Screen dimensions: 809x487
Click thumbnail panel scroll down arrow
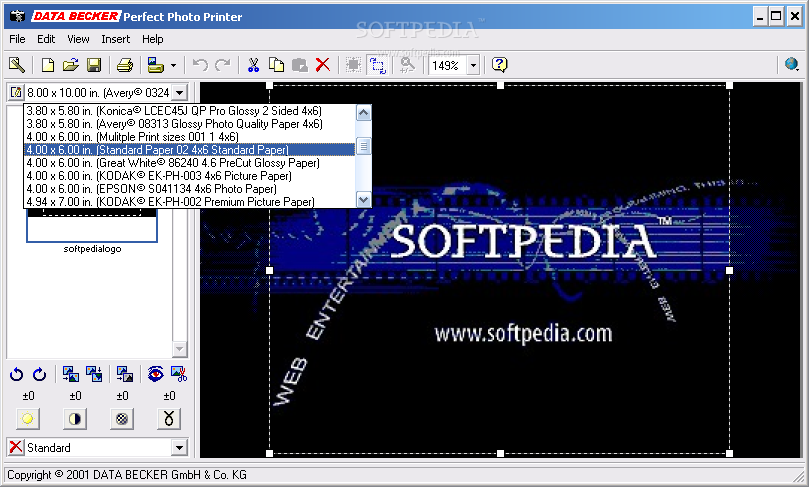[x=180, y=349]
